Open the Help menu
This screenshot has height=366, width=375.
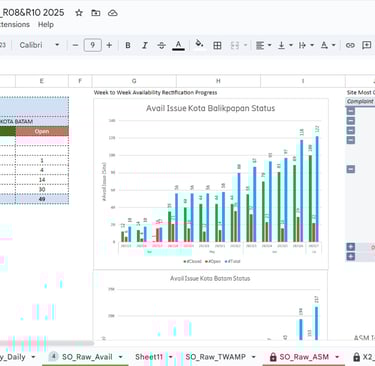click(x=46, y=24)
